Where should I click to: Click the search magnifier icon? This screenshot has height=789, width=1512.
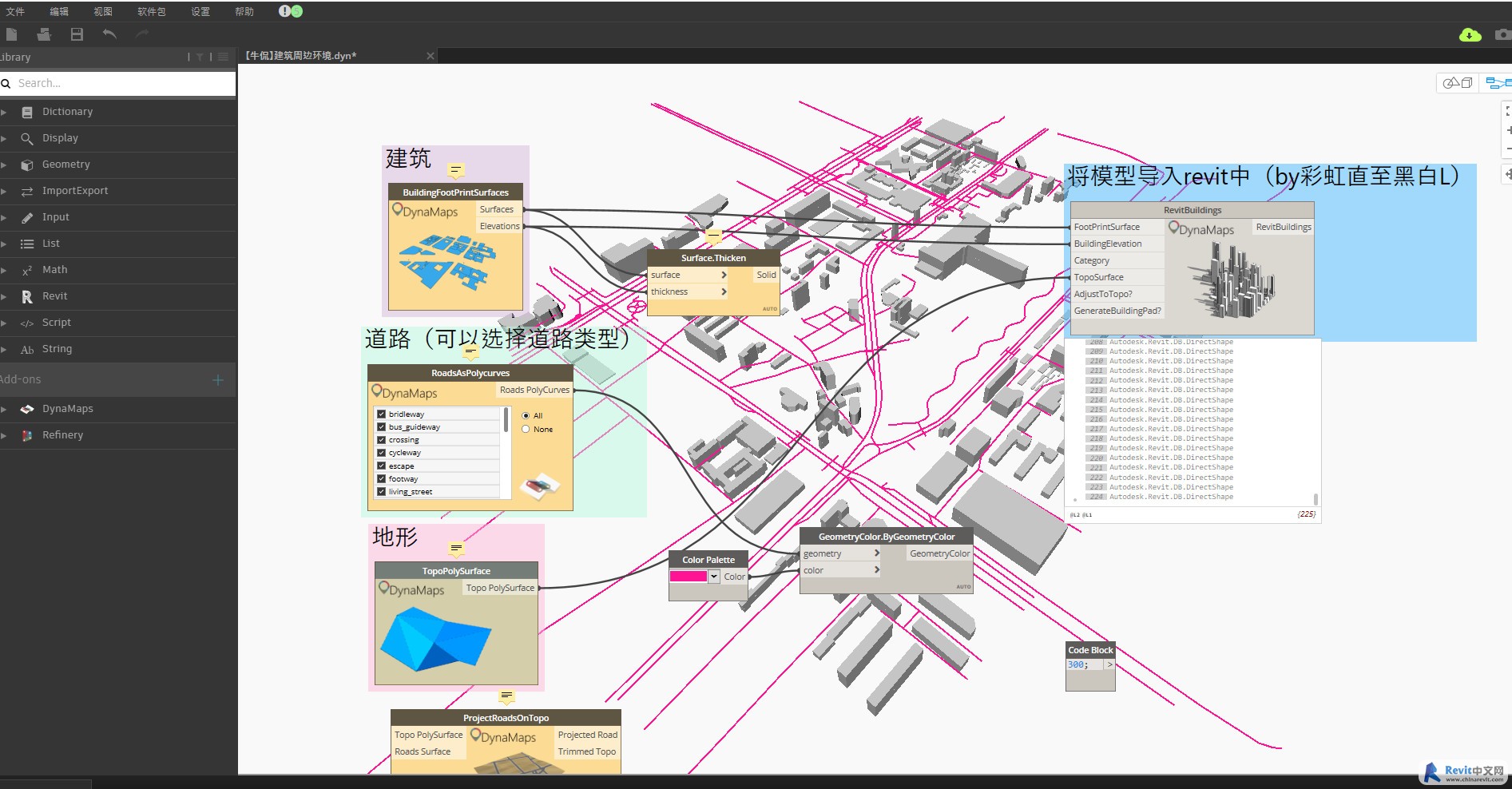pos(6,83)
